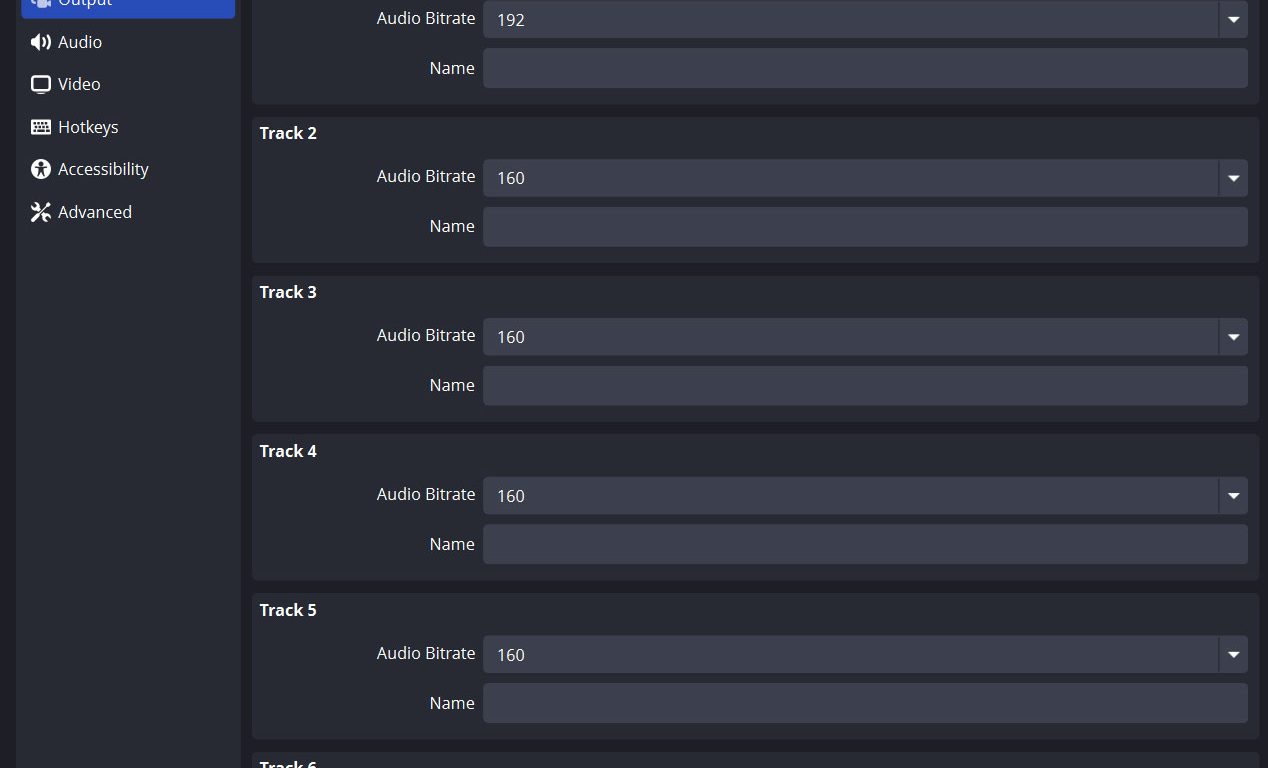Screen dimensions: 1268x768
Task: Click the Track 4 Name input field
Action: click(865, 545)
